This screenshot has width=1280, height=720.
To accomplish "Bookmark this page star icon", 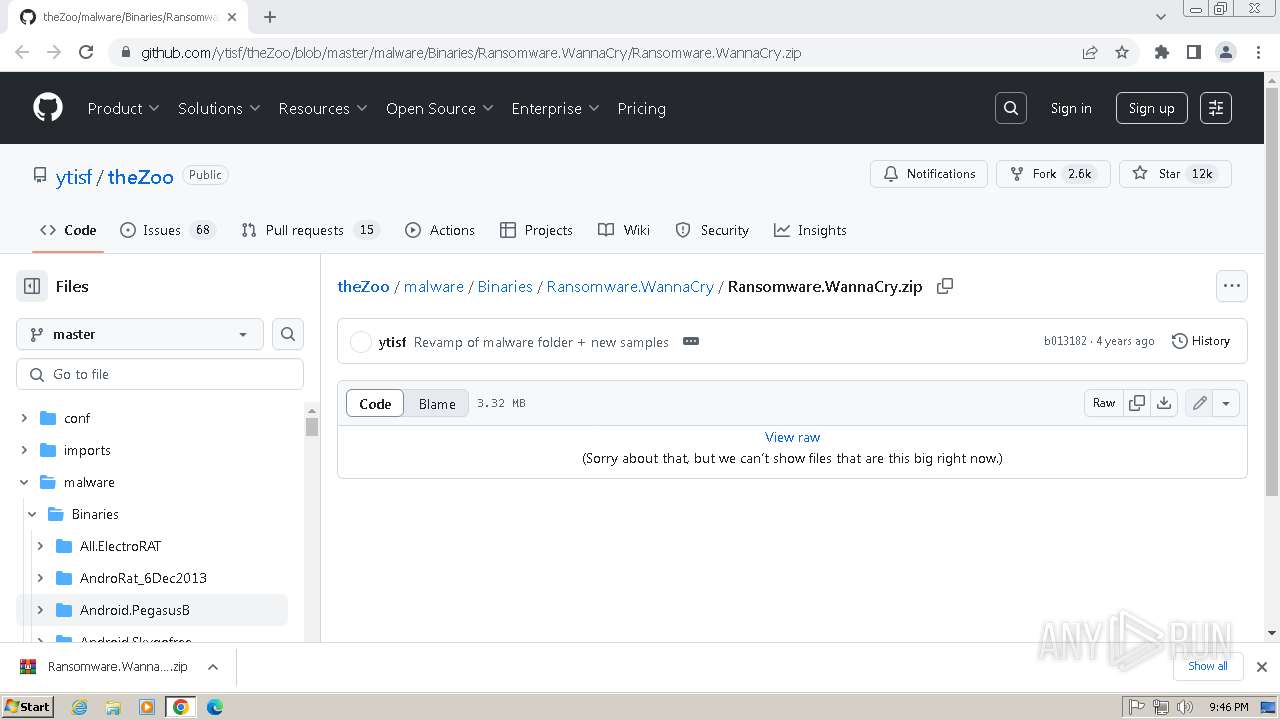I will (1122, 52).
